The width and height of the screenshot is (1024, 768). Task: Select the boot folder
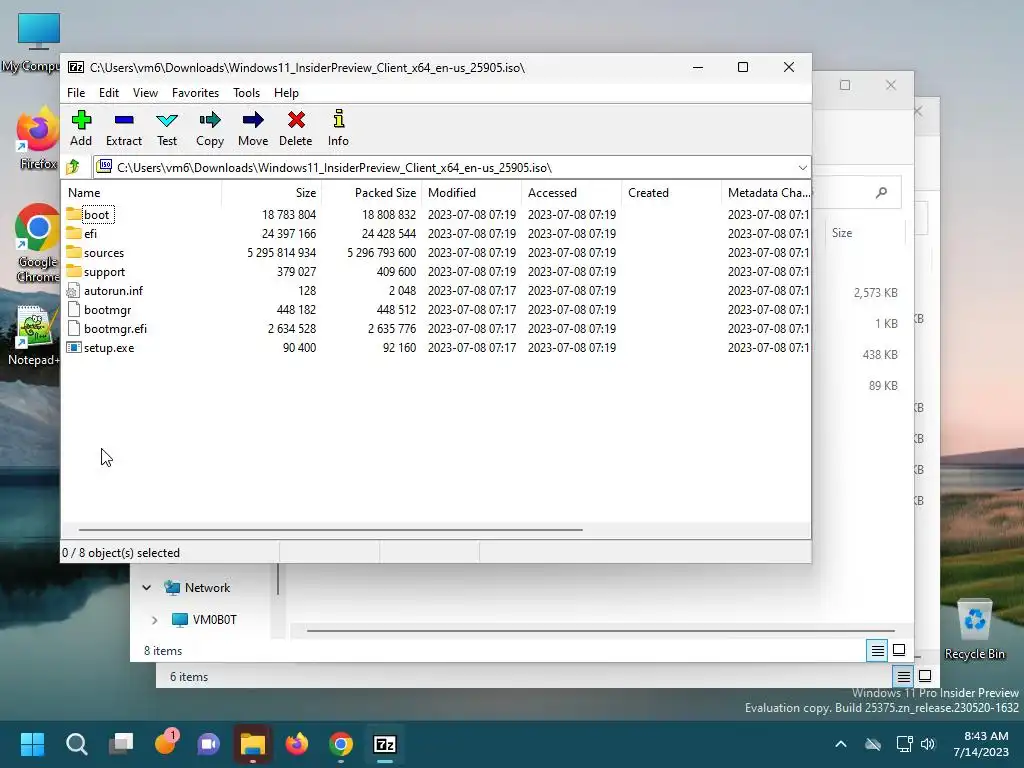click(97, 215)
